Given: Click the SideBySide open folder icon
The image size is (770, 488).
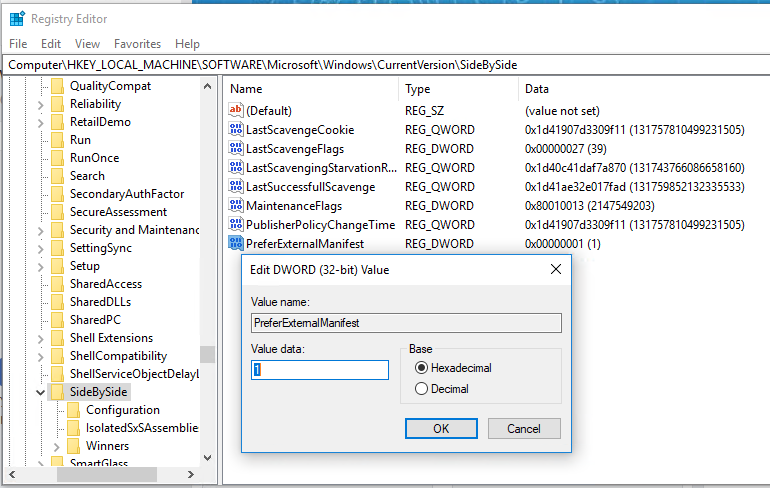Looking at the screenshot, I should pos(57,392).
